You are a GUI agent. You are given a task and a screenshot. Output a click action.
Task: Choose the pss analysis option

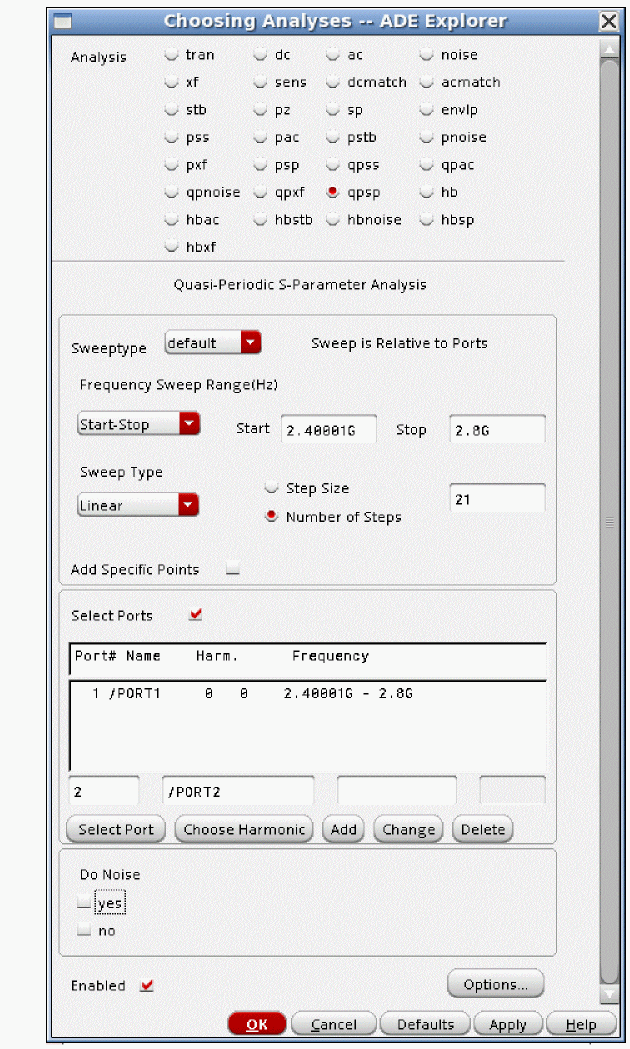pos(171,138)
